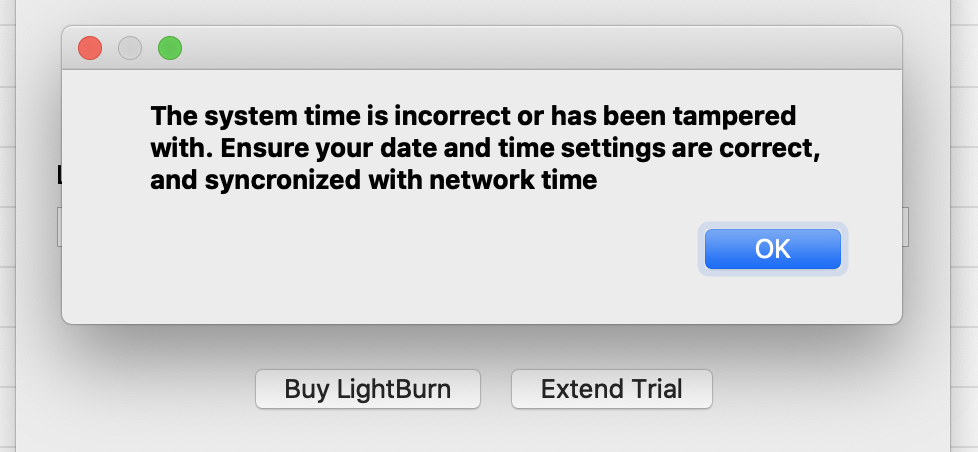Click the word "tampered" in the alert

(745, 115)
